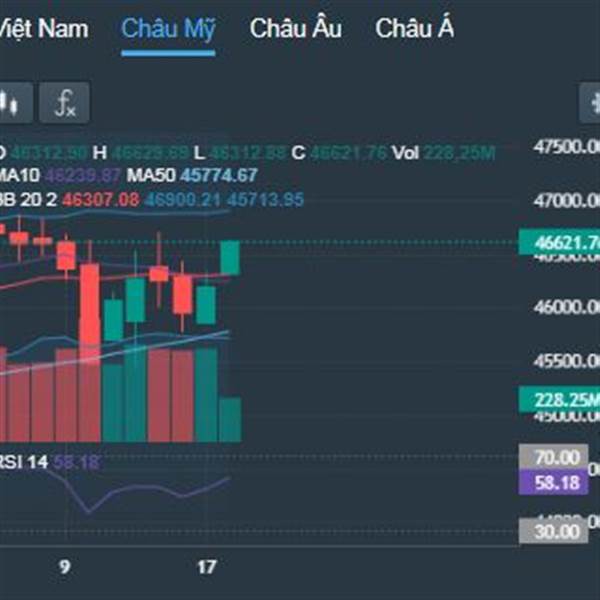
Task: Click the RSI 30.00 oversold level label
Action: click(x=554, y=531)
